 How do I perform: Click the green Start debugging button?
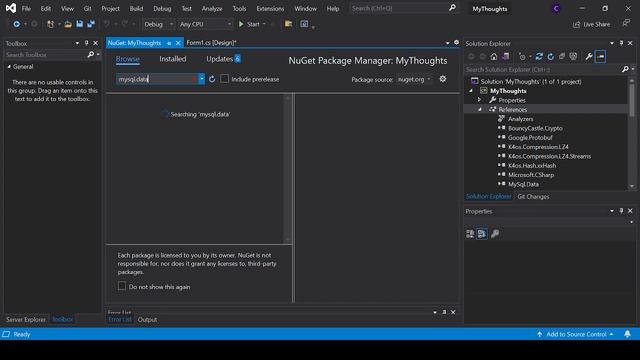pos(249,24)
